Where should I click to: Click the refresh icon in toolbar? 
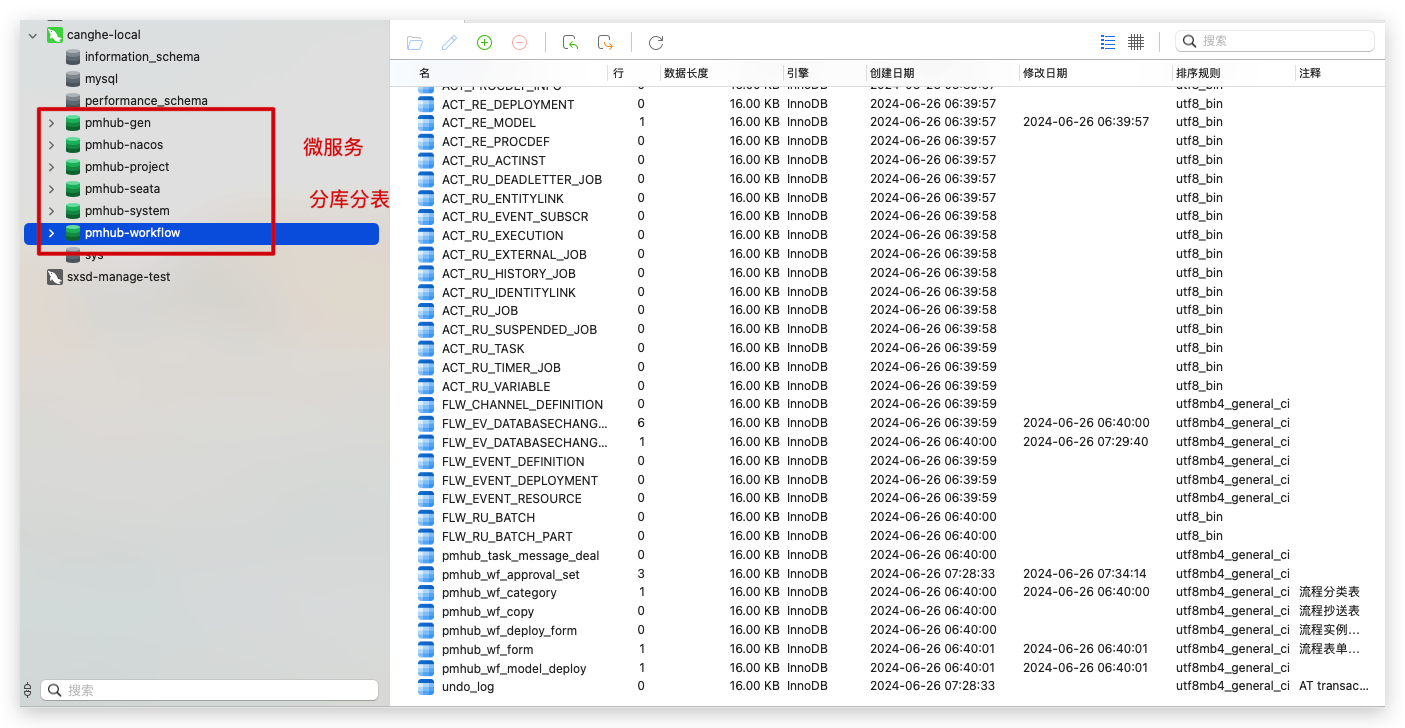pyautogui.click(x=656, y=42)
